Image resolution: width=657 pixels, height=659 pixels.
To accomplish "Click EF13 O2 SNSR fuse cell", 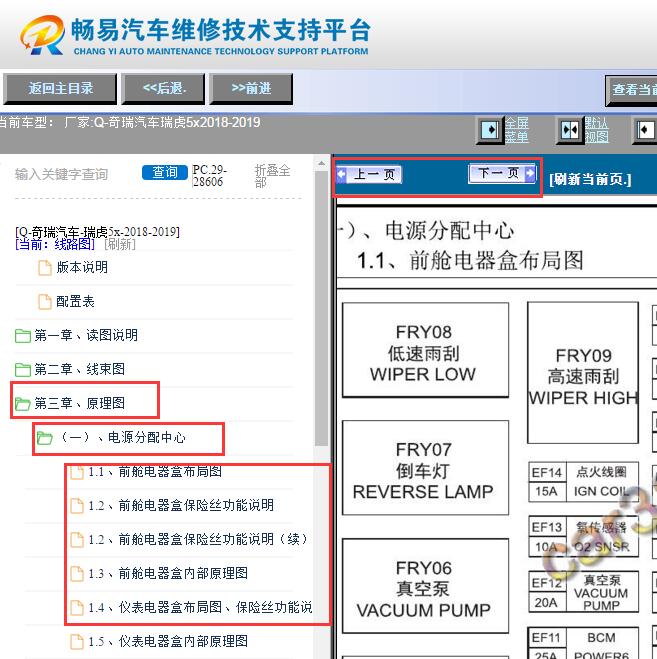I will tap(583, 537).
